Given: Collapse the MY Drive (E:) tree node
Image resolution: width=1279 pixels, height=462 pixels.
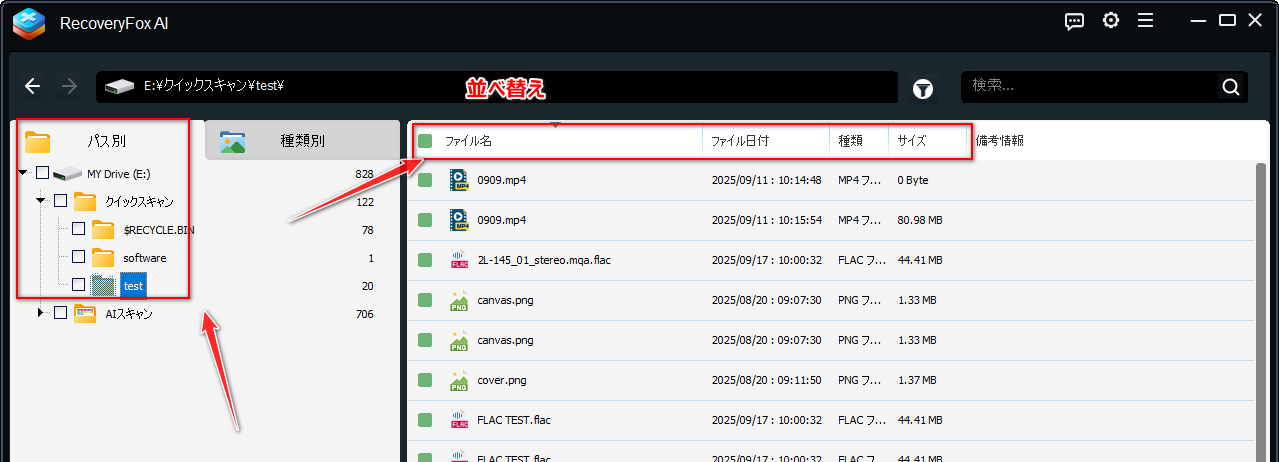Looking at the screenshot, I should [23, 174].
